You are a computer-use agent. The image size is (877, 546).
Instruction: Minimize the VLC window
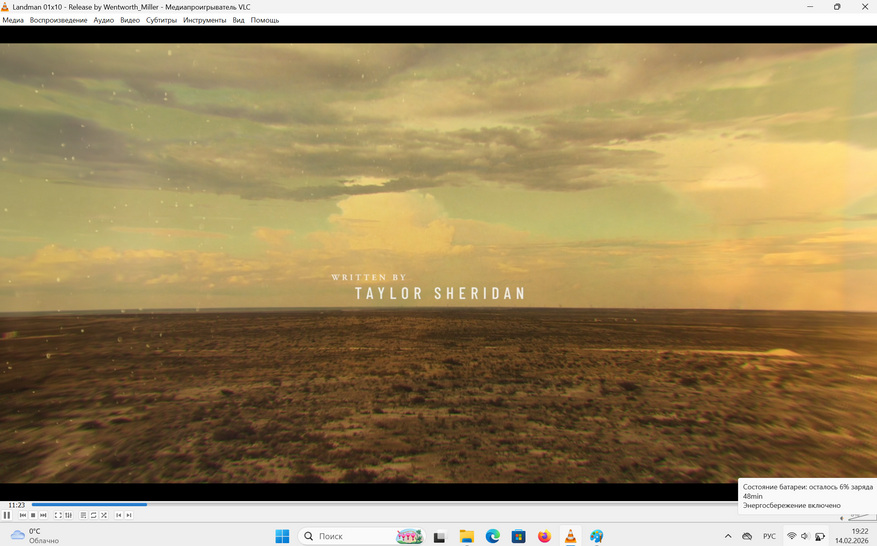pyautogui.click(x=810, y=7)
